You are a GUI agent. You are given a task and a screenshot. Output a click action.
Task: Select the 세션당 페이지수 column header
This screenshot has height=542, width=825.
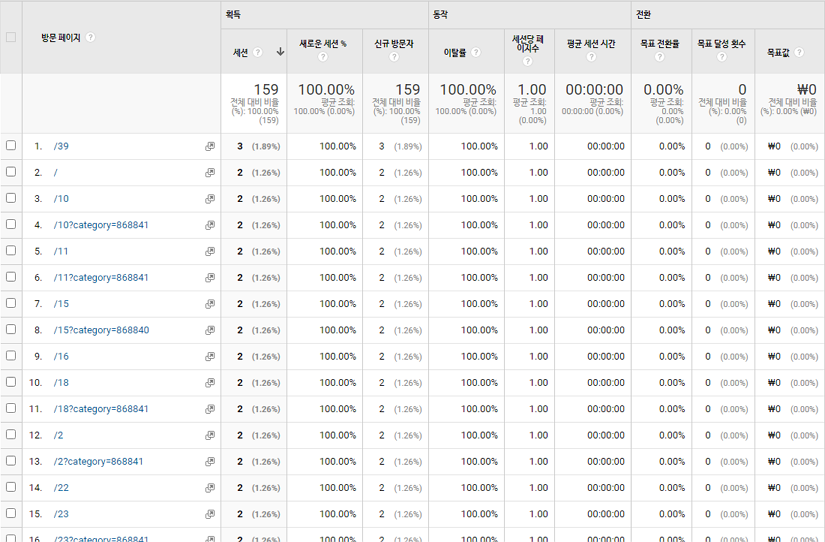(527, 44)
